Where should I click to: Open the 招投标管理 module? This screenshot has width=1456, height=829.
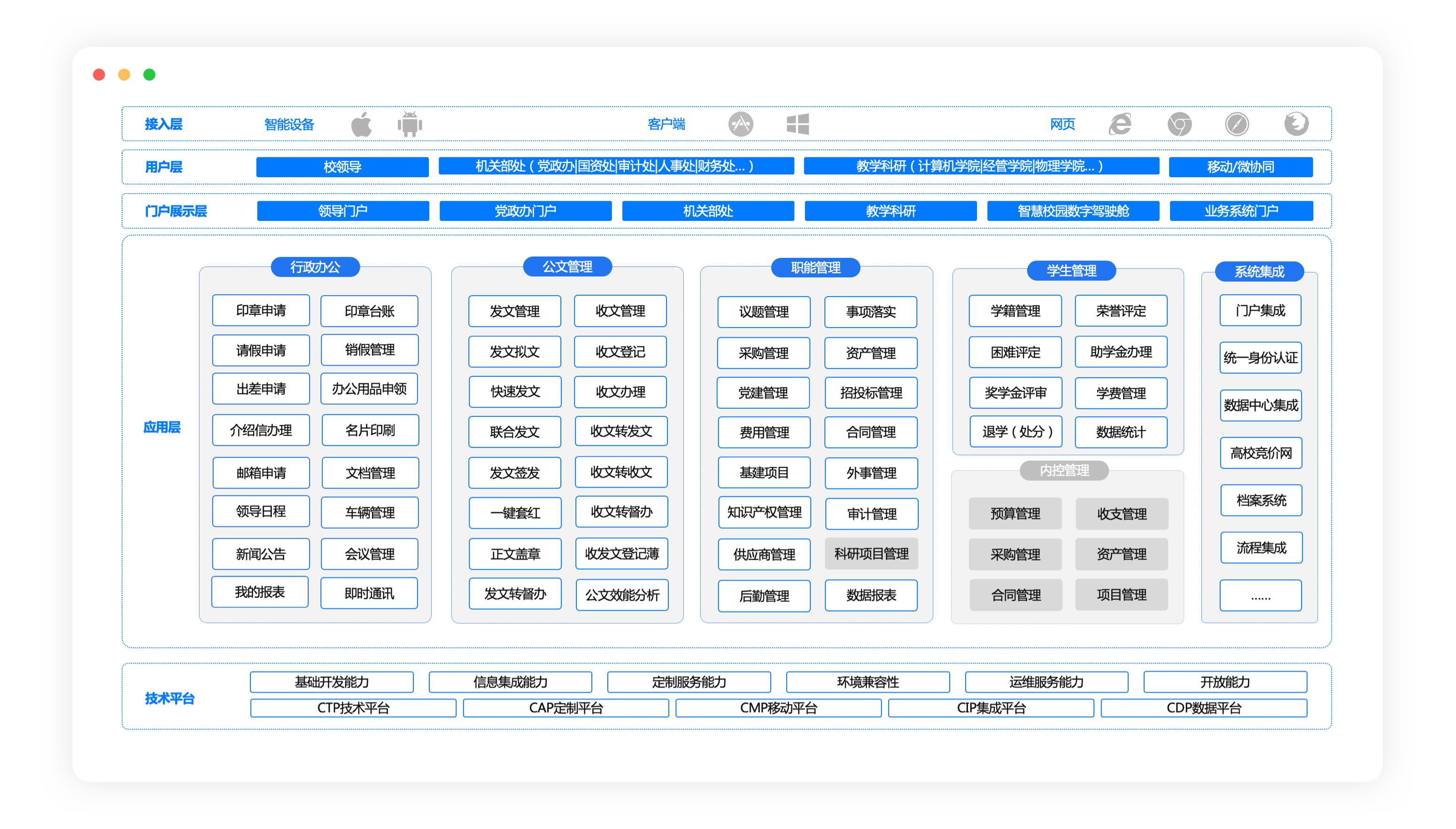[871, 393]
